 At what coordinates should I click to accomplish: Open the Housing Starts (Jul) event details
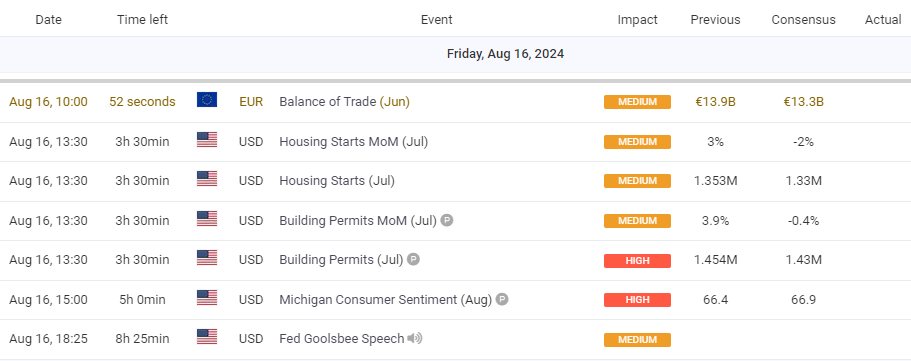(337, 181)
